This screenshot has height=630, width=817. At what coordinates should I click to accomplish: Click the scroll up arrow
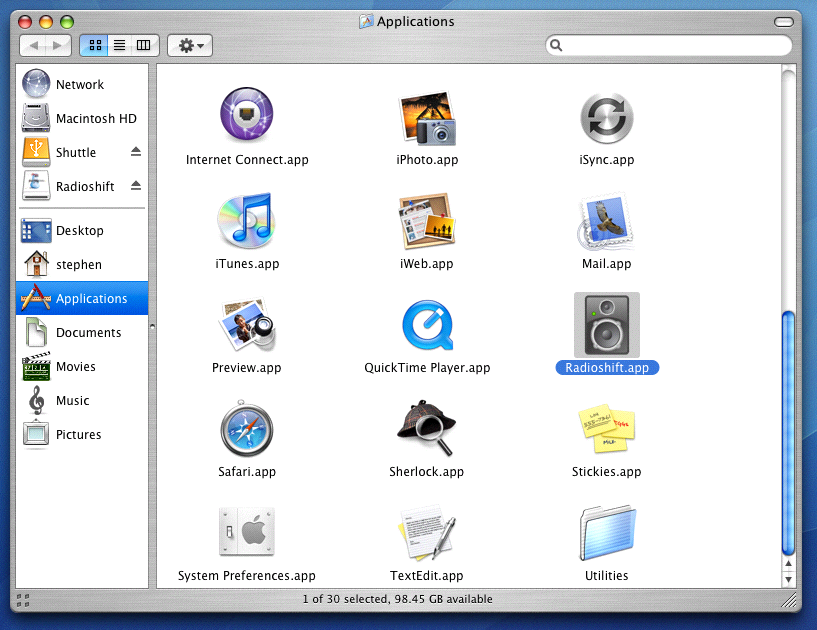tap(788, 563)
